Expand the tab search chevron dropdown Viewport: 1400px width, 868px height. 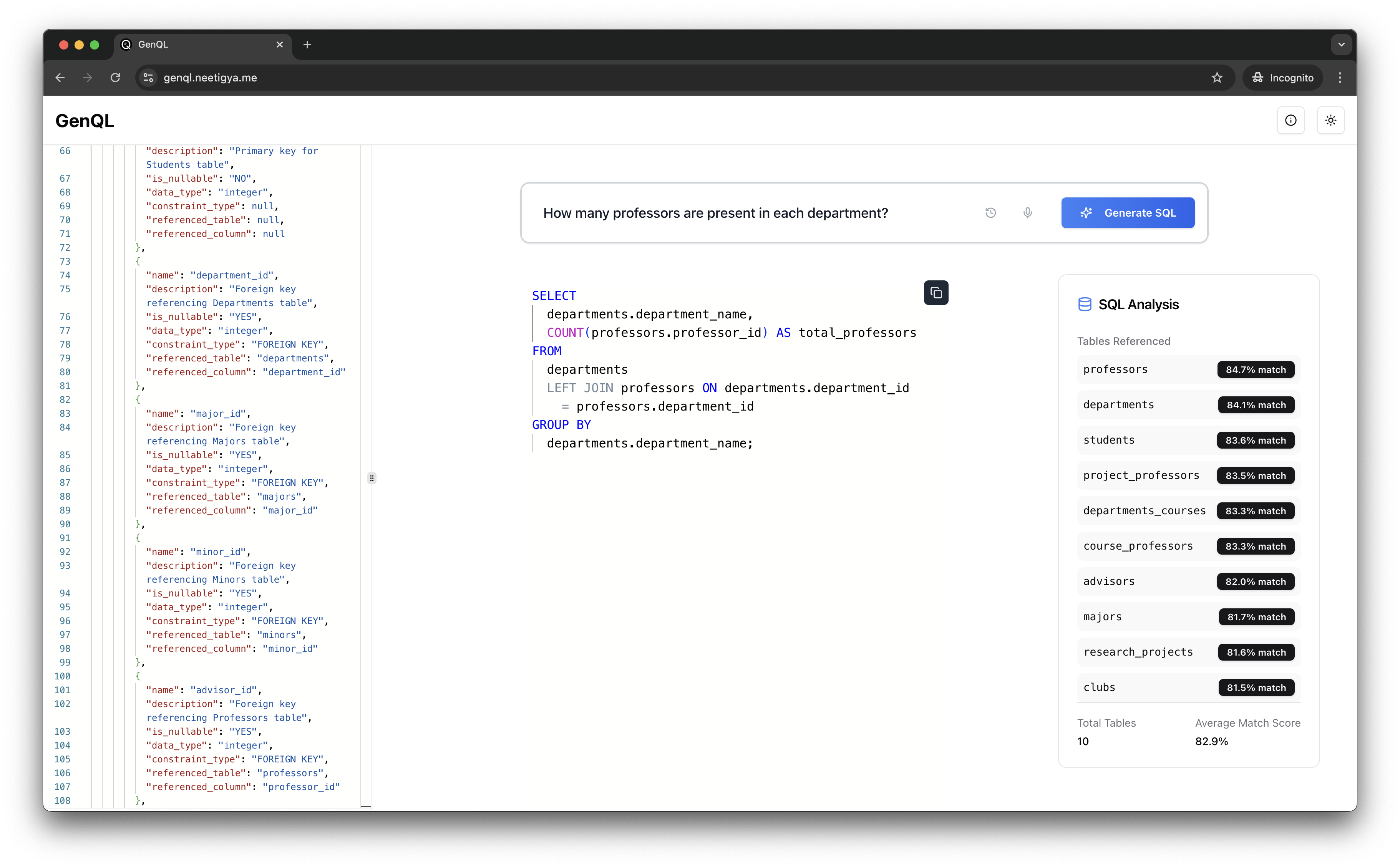pyautogui.click(x=1341, y=45)
